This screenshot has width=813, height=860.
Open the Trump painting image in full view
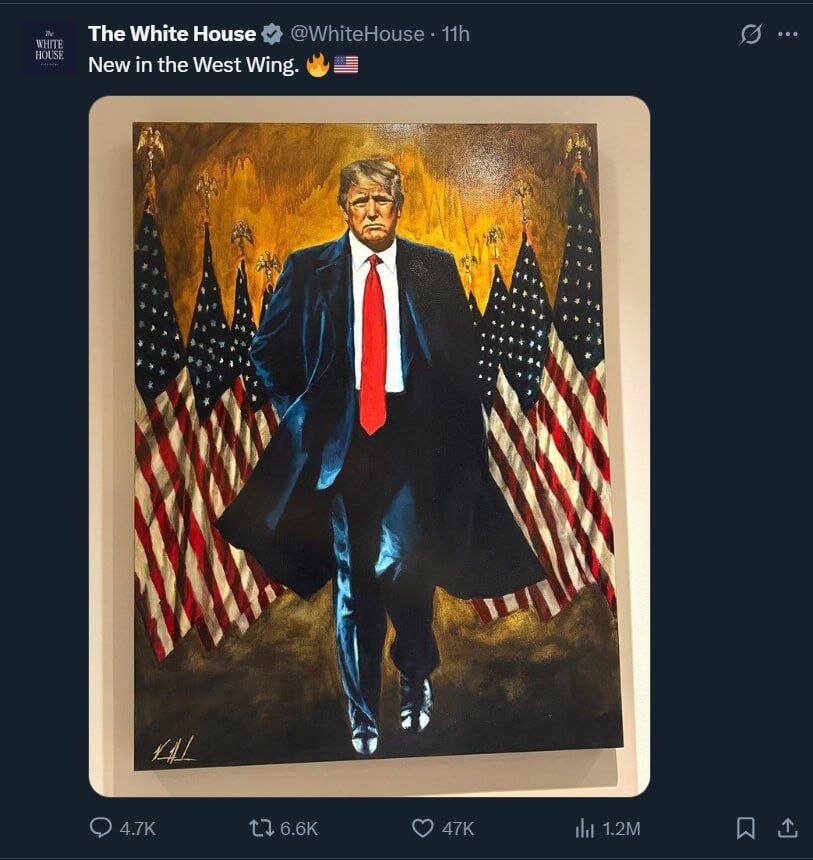pos(369,445)
